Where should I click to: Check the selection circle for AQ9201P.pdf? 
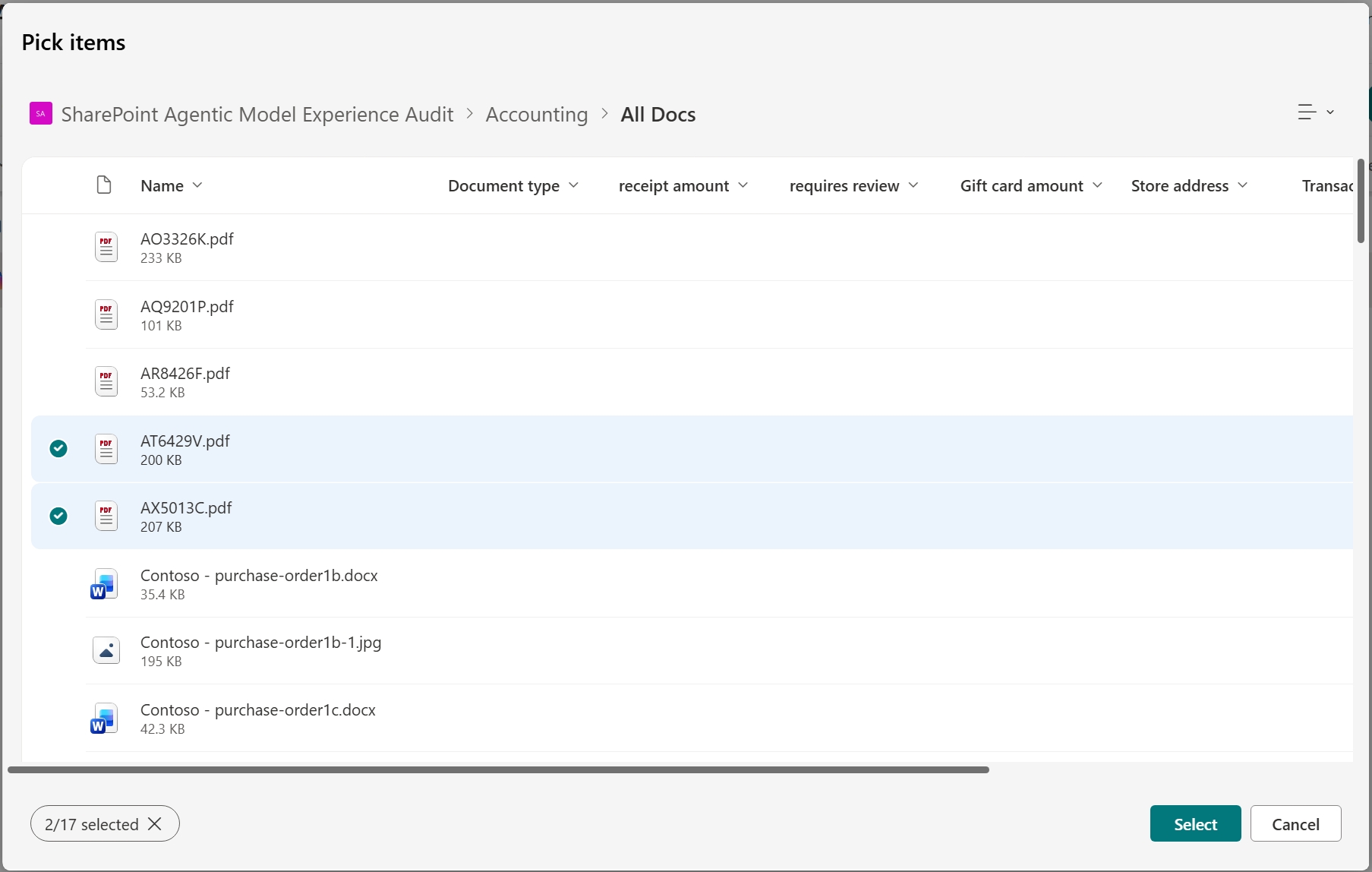tap(58, 314)
